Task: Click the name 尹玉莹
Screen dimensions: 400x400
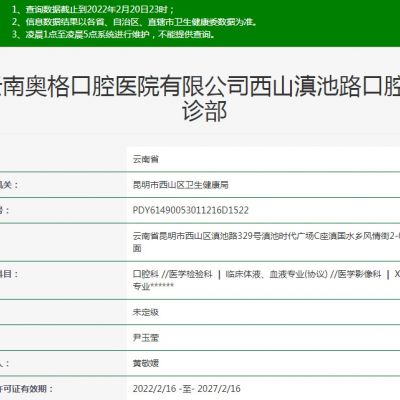Action: point(146,338)
